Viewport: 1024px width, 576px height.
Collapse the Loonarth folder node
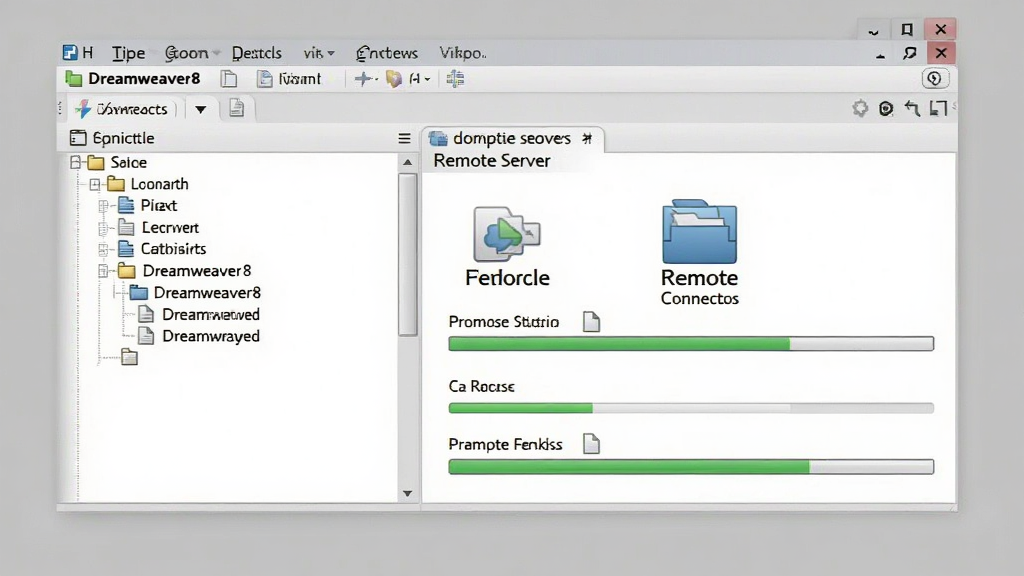pyautogui.click(x=95, y=184)
